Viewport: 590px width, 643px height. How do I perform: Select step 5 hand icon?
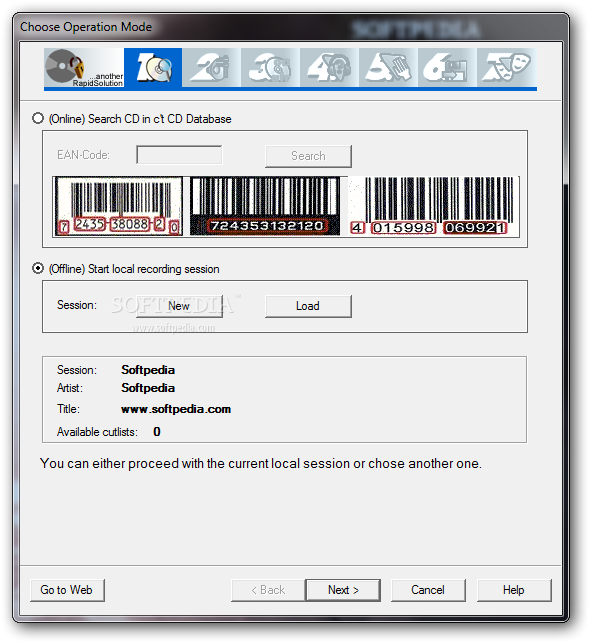388,68
